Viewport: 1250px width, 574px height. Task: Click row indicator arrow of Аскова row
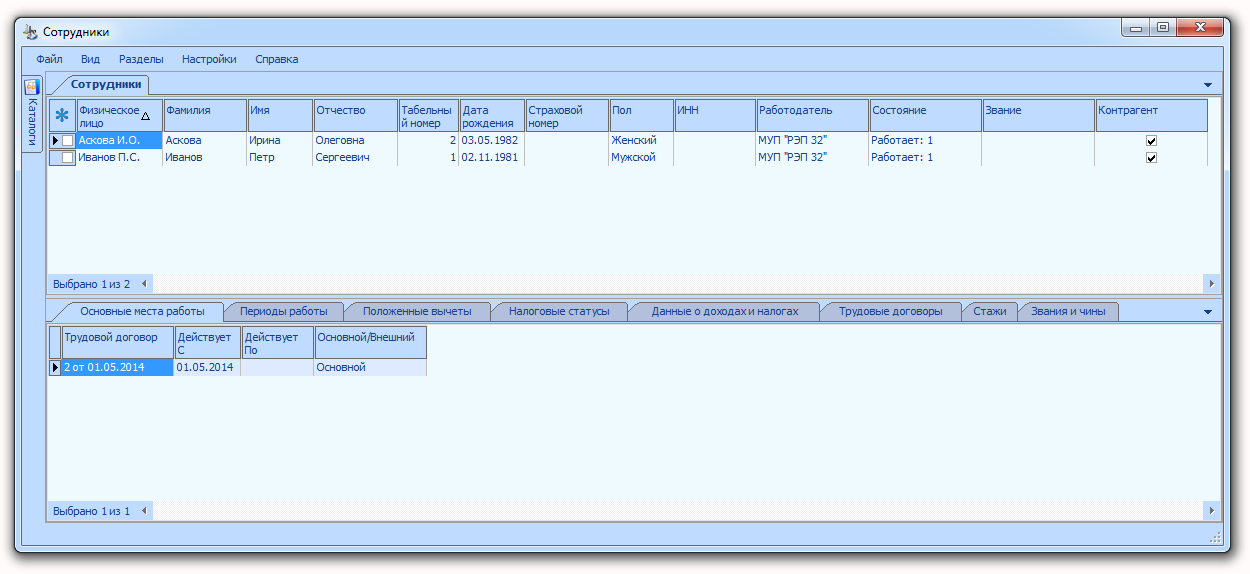55,141
